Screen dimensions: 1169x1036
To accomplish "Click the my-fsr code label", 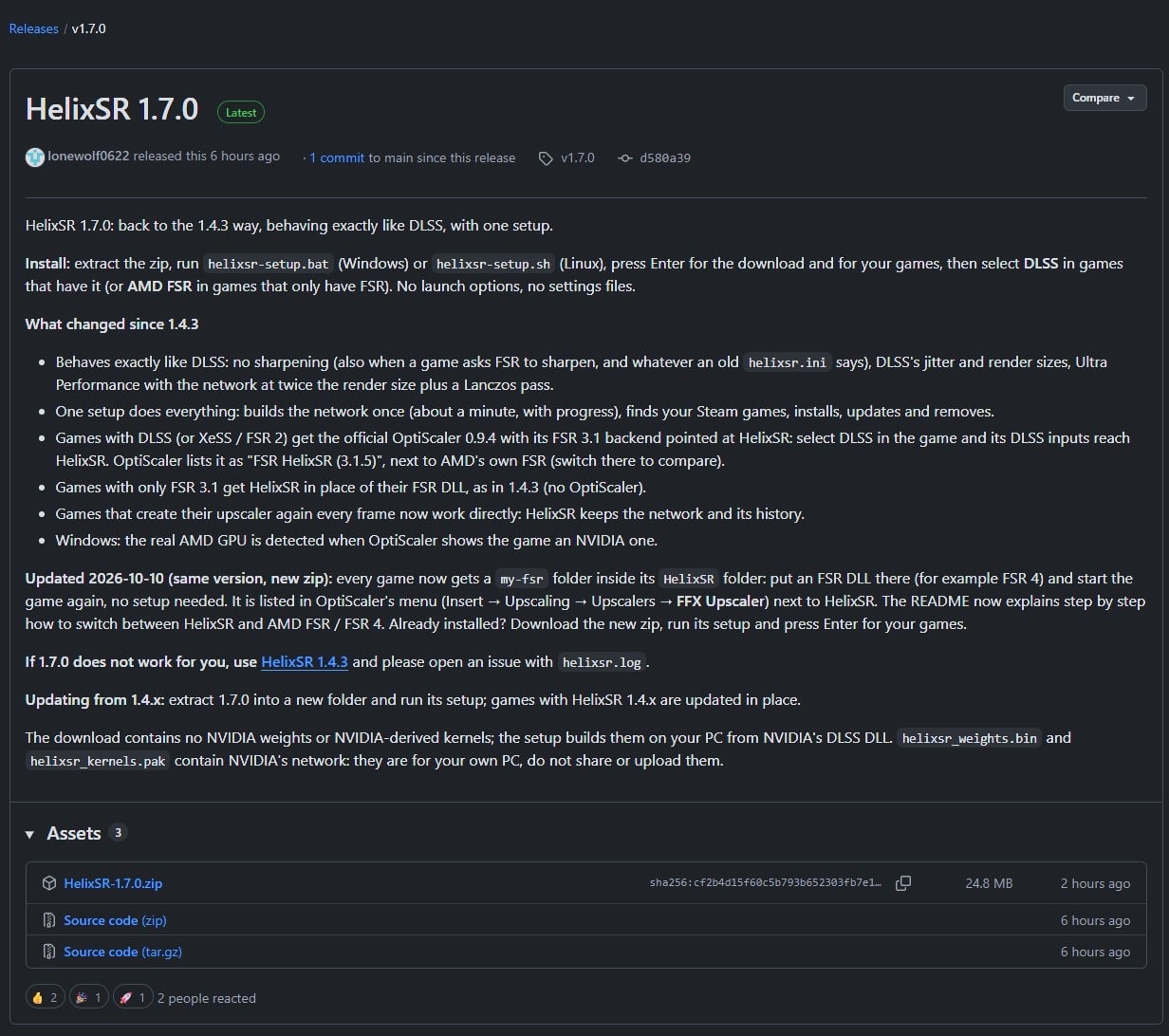I will pyautogui.click(x=522, y=579).
